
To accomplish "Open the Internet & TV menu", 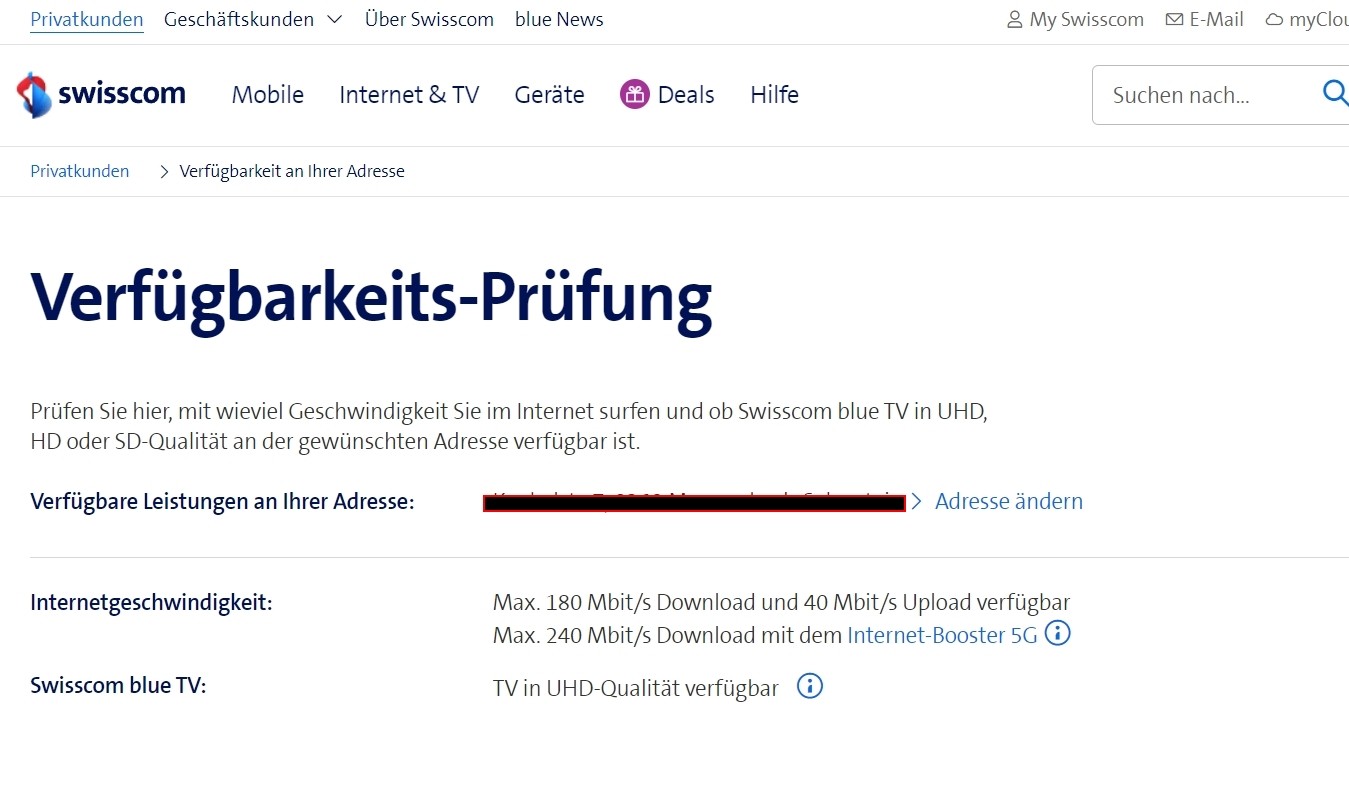I will tap(409, 95).
